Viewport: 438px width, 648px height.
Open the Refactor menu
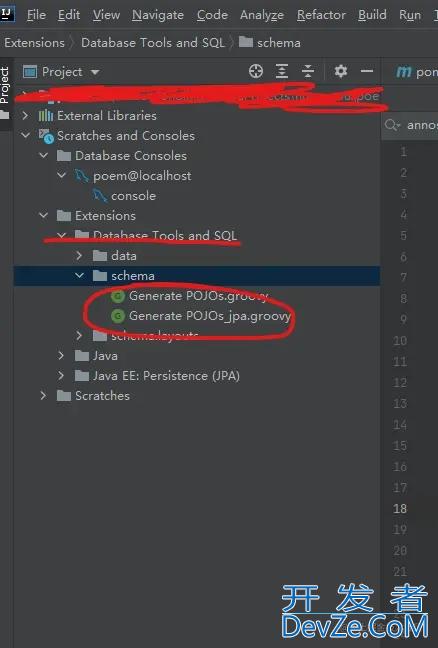coord(321,15)
